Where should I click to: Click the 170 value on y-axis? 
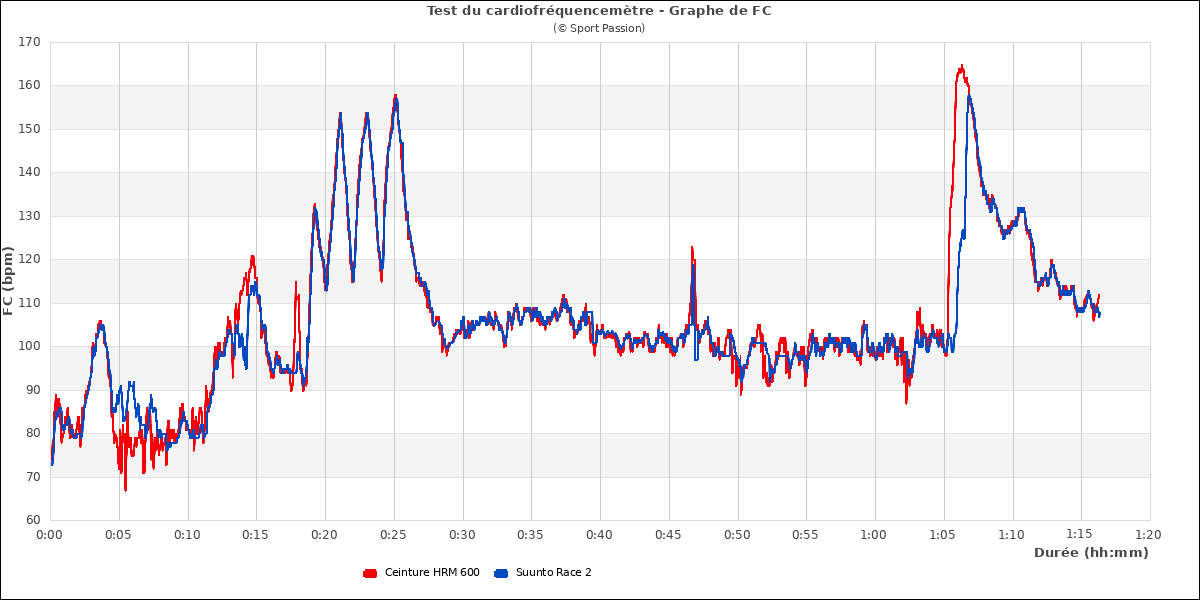click(x=28, y=42)
